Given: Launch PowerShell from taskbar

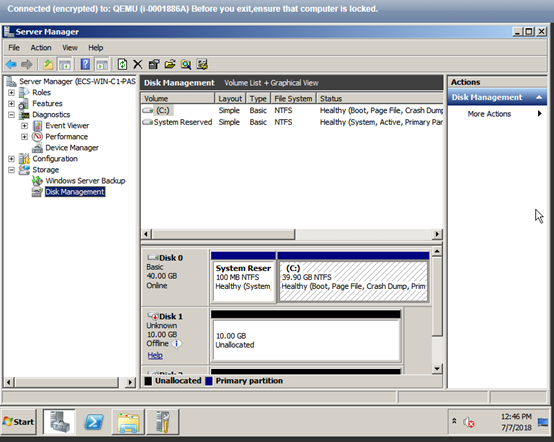Looking at the screenshot, I should point(94,421).
